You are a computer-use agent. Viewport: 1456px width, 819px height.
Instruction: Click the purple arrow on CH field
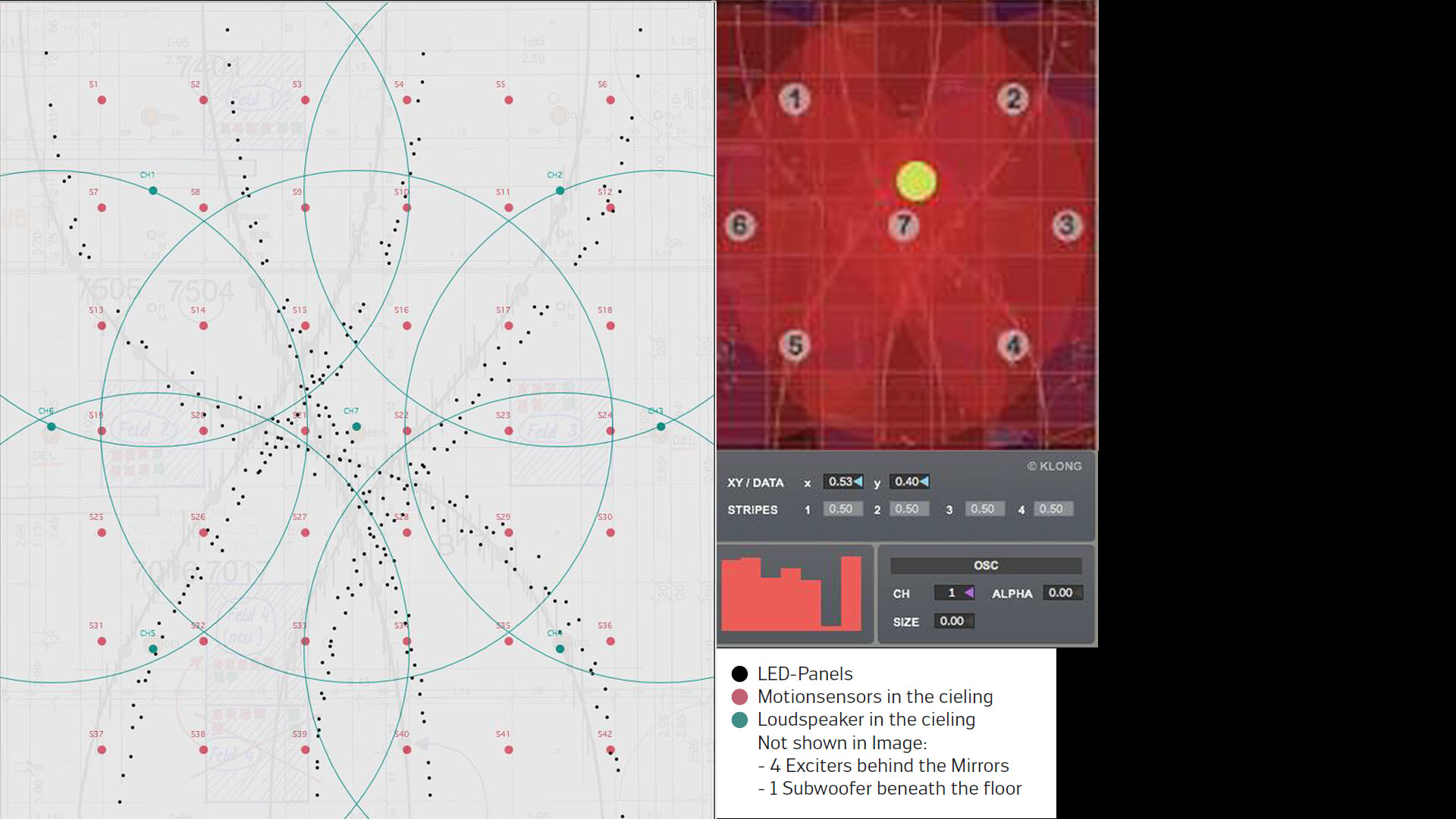968,593
